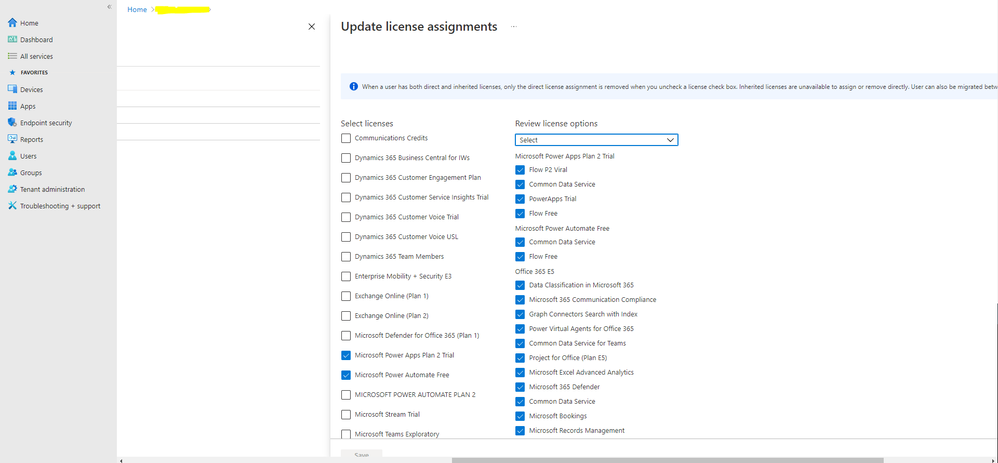
Task: Uncheck Microsoft Bookings option
Action: (520, 416)
